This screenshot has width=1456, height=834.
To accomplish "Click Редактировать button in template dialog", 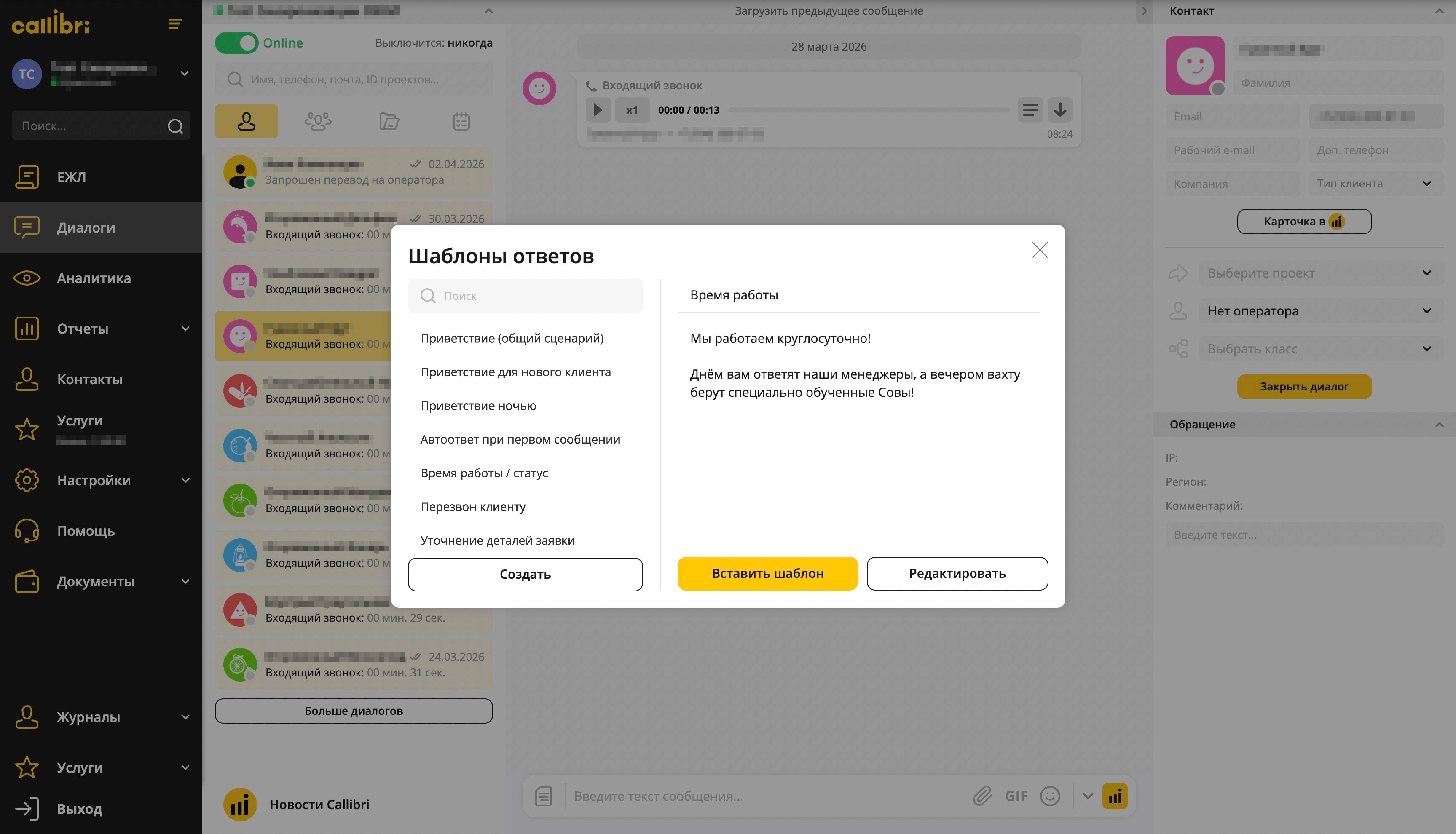I will [x=957, y=573].
